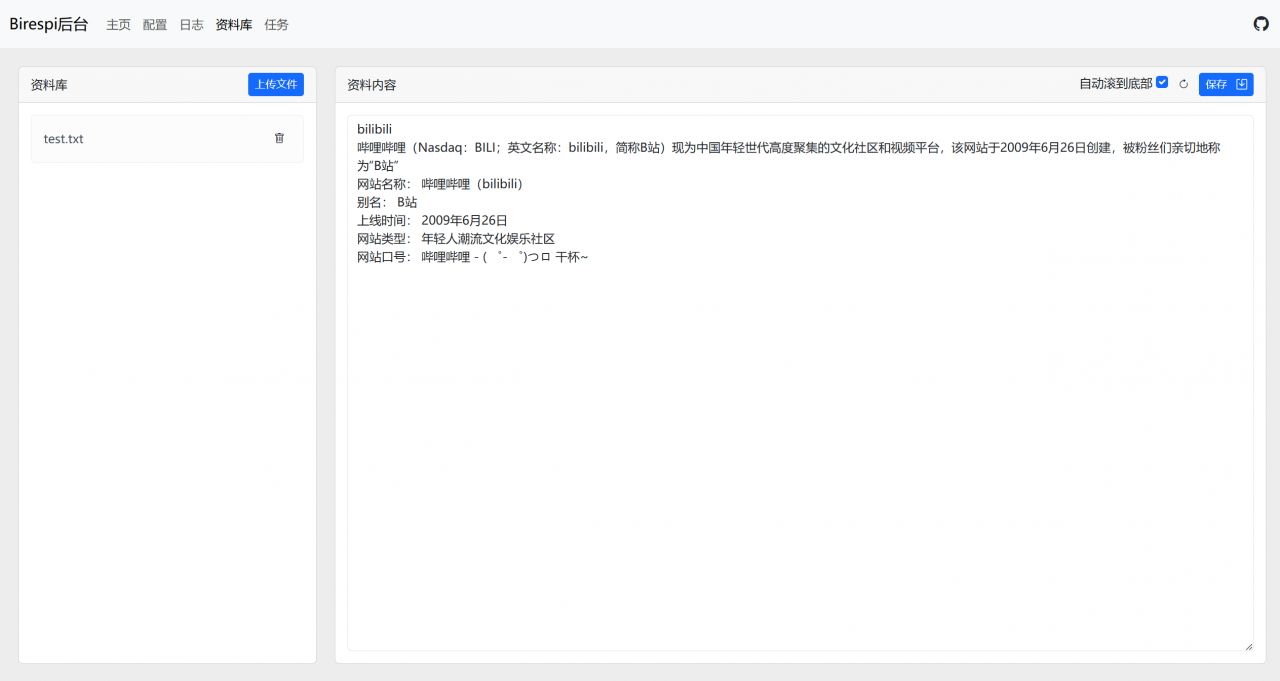Open the GitHub repository icon
Viewport: 1280px width, 681px height.
coord(1261,24)
